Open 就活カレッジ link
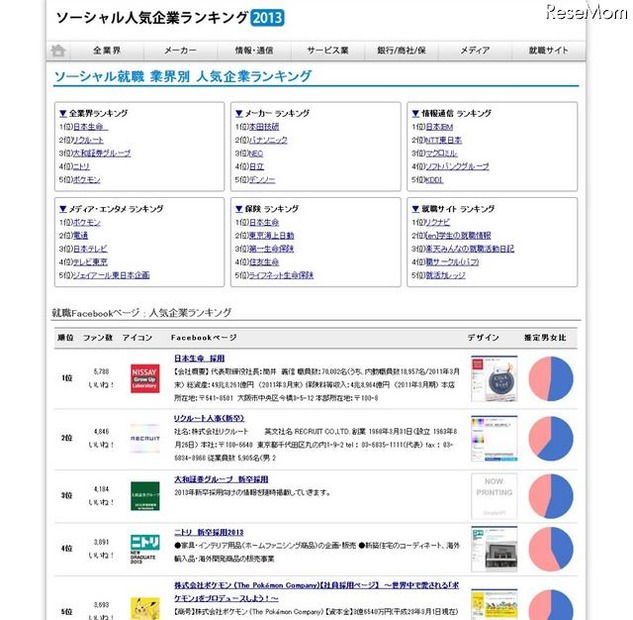The height and width of the screenshot is (620, 633). pos(445,275)
